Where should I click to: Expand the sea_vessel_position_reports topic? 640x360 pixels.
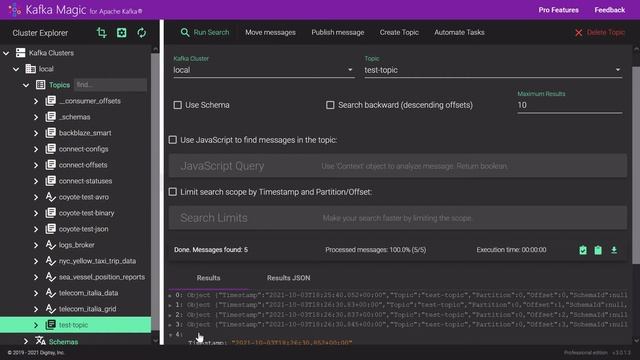pyautogui.click(x=36, y=277)
